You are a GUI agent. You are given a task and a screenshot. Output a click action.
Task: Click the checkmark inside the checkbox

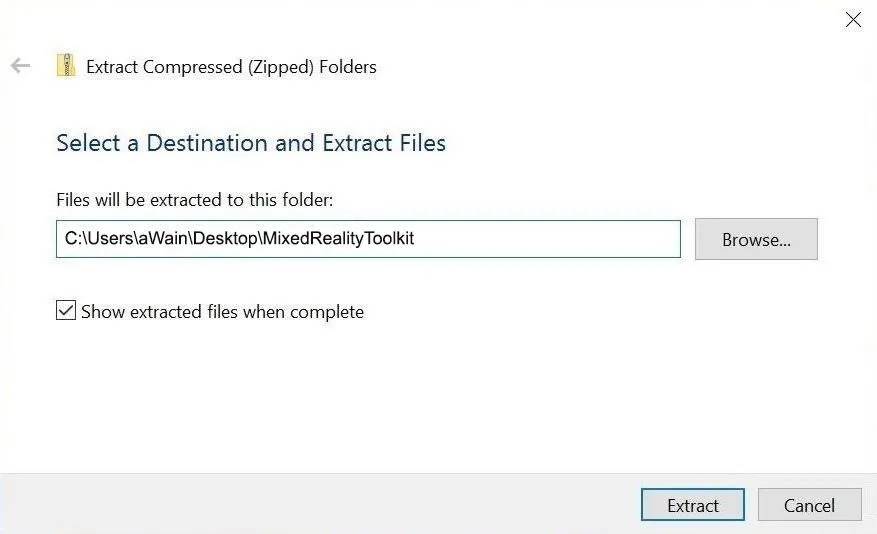point(66,310)
